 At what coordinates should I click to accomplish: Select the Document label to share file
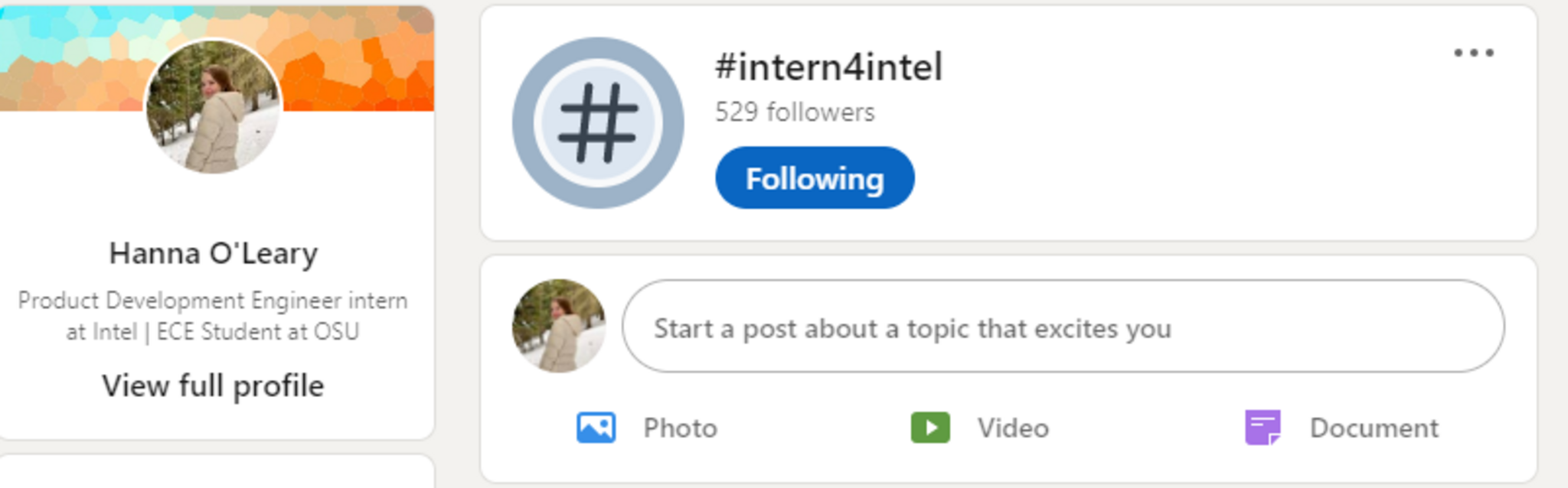[x=1374, y=428]
